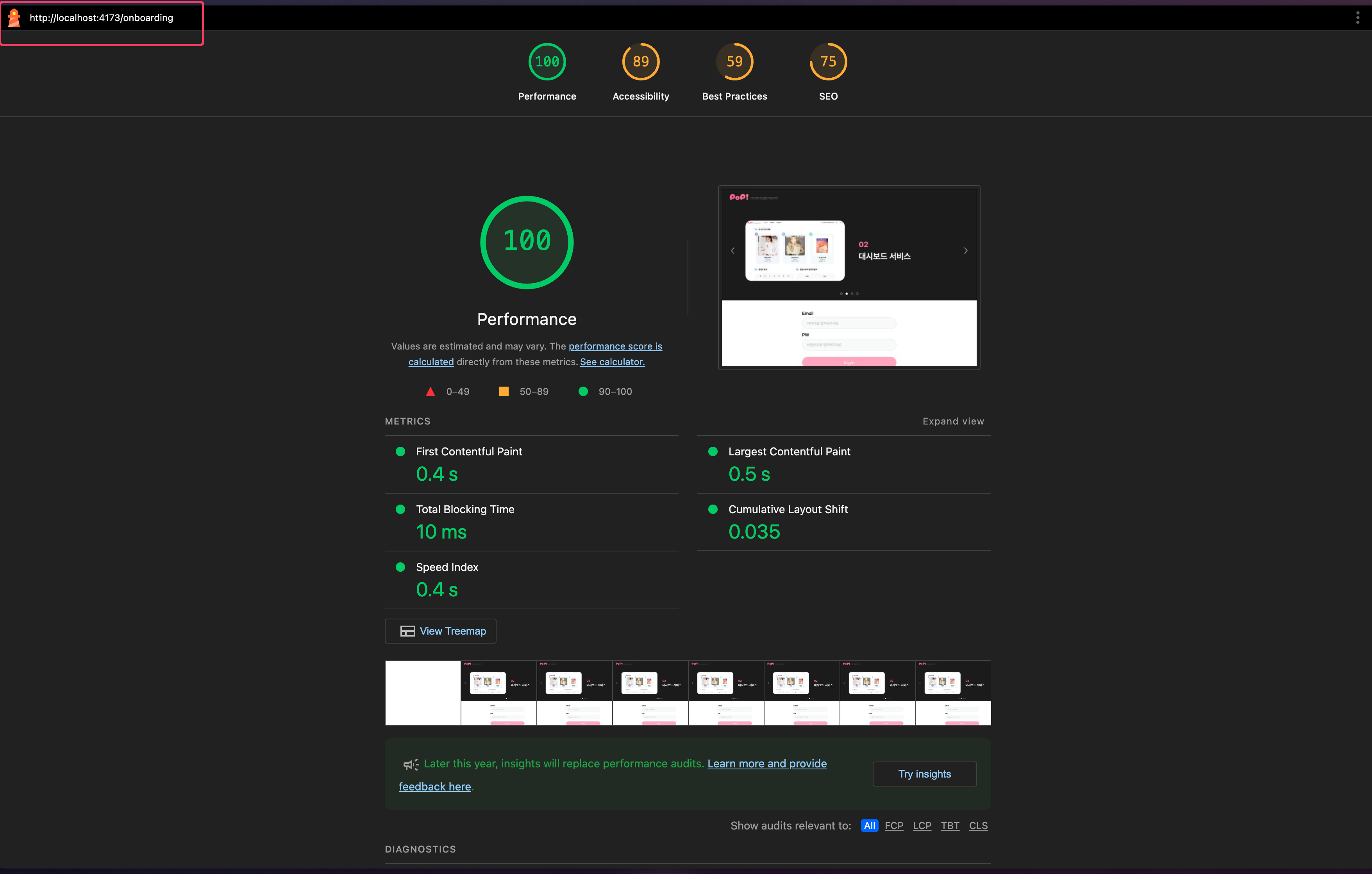Toggle Expand view for metrics

[x=953, y=421]
